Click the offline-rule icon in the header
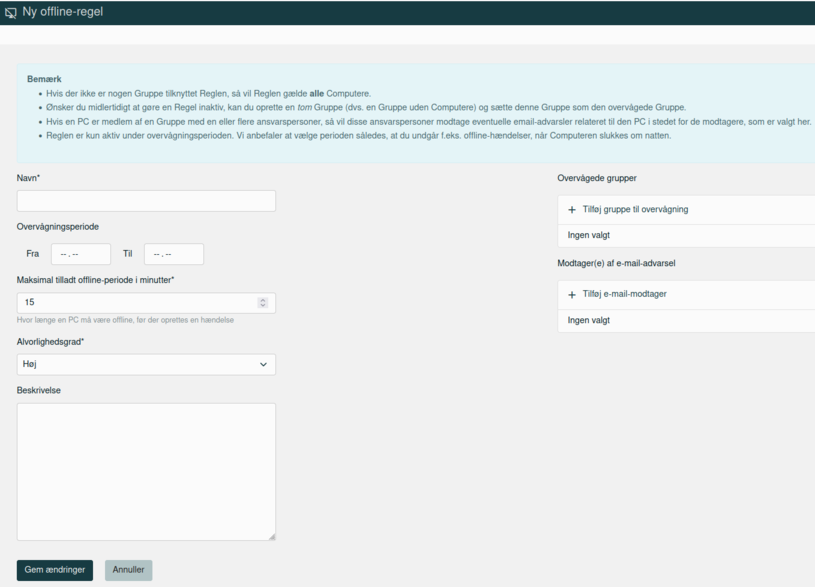Viewport: 815px width, 587px height. click(10, 12)
